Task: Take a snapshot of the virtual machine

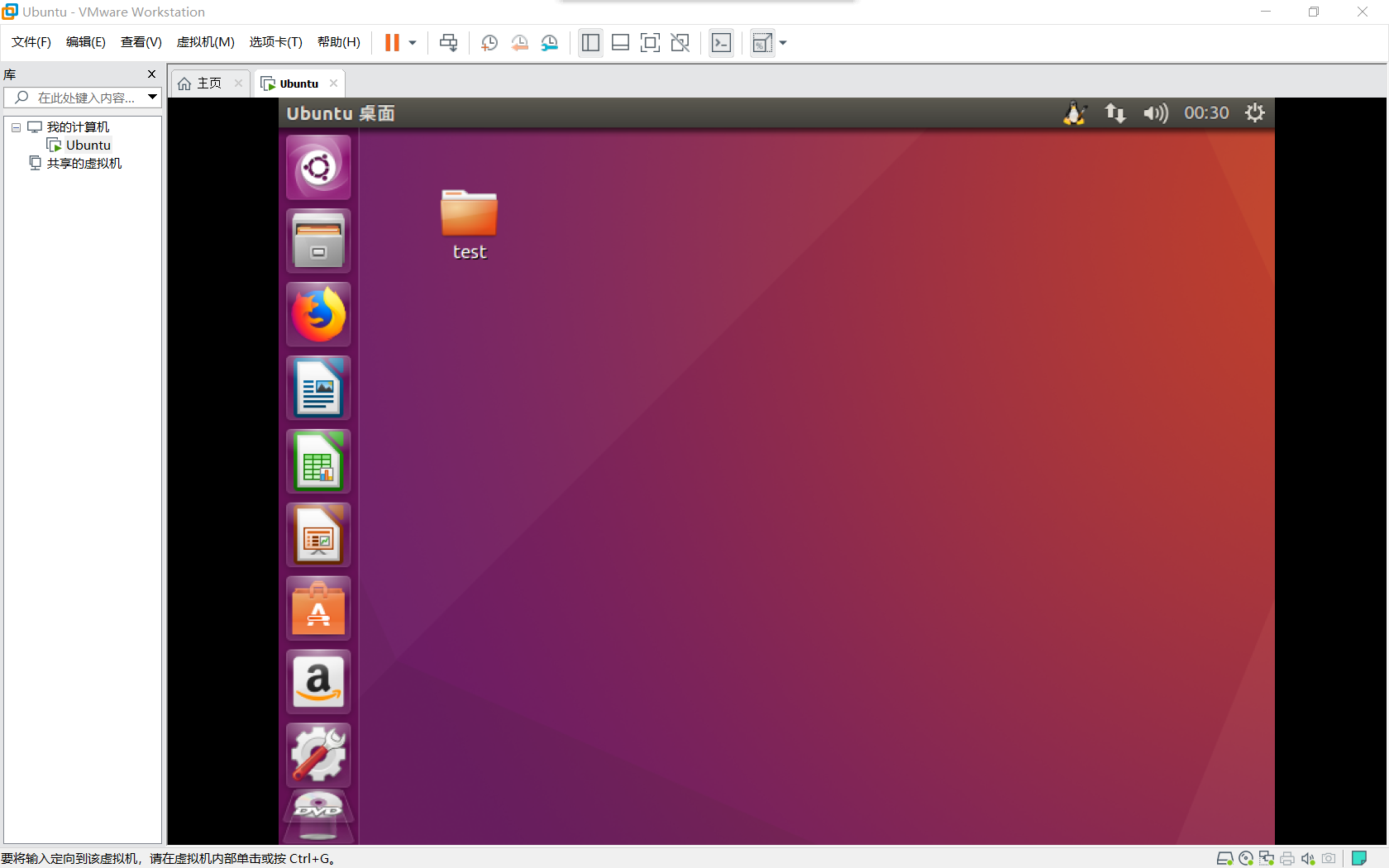Action: (489, 42)
